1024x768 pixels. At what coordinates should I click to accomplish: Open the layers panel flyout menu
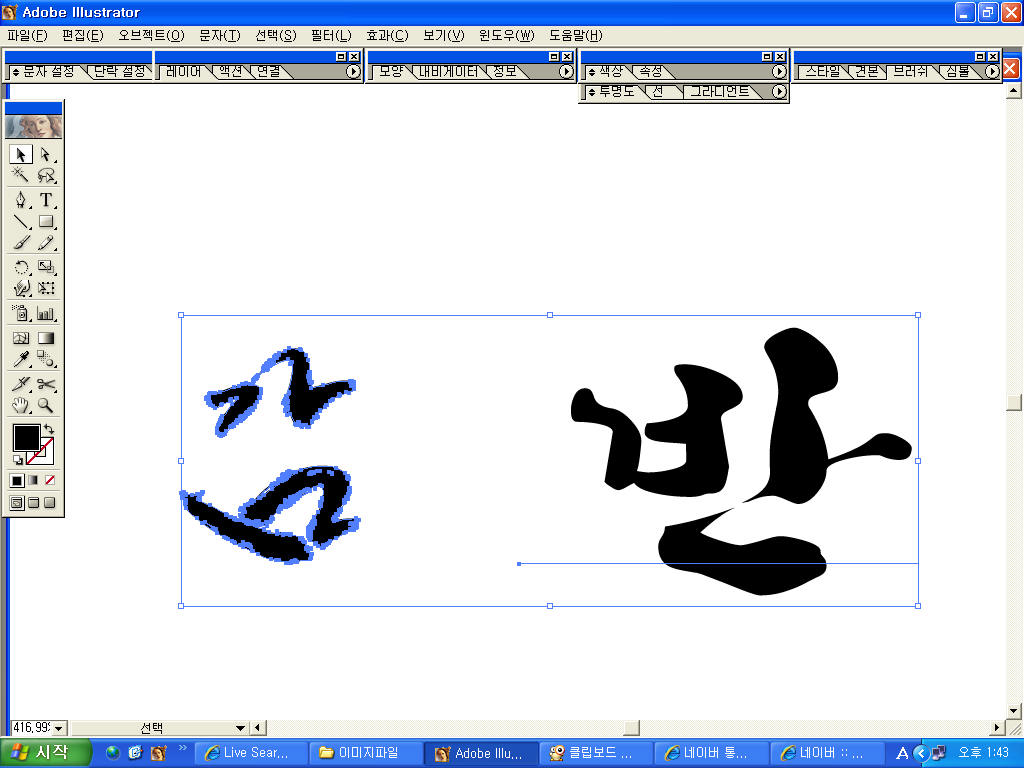353,72
